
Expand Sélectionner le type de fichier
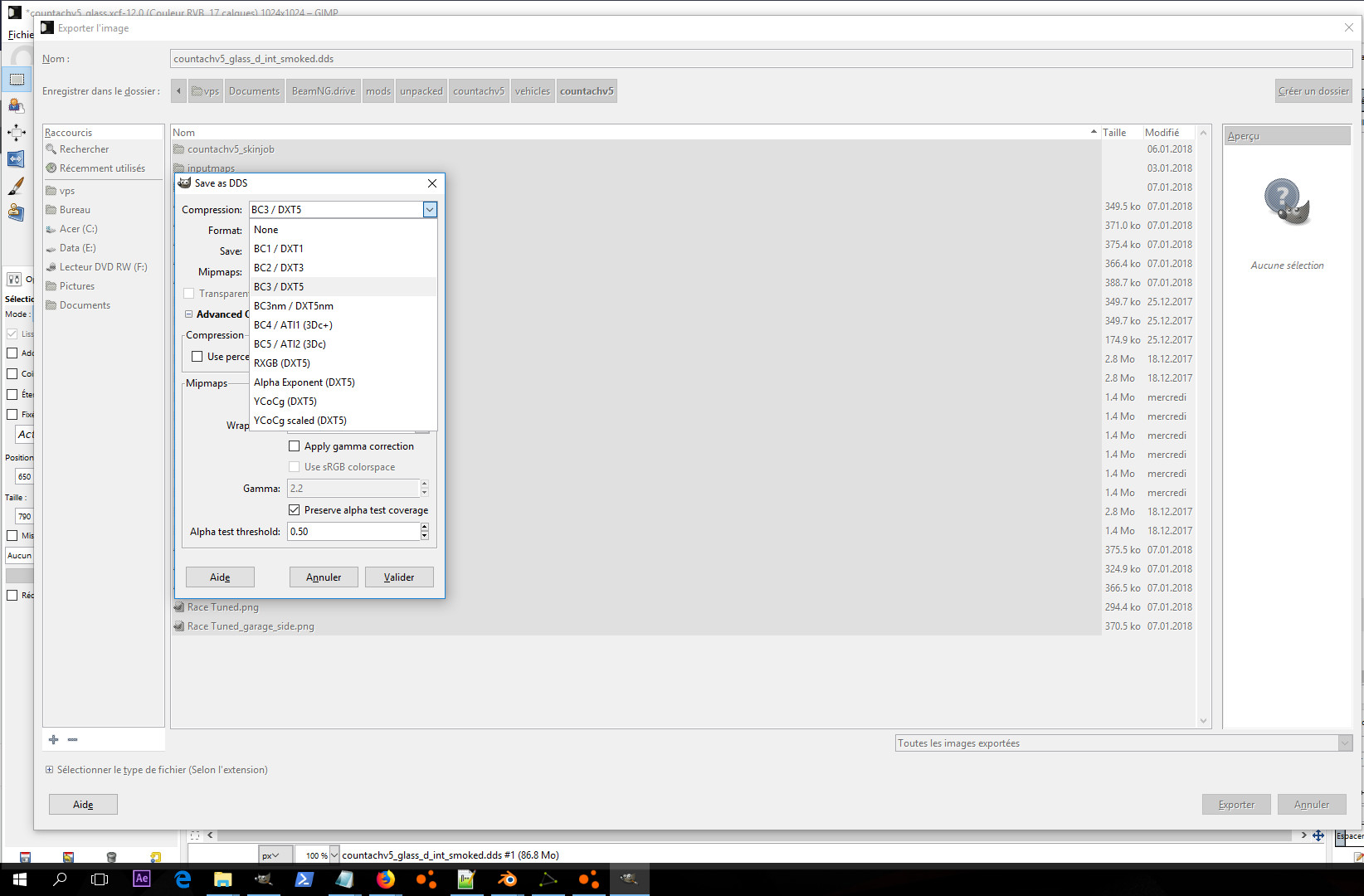[49, 770]
